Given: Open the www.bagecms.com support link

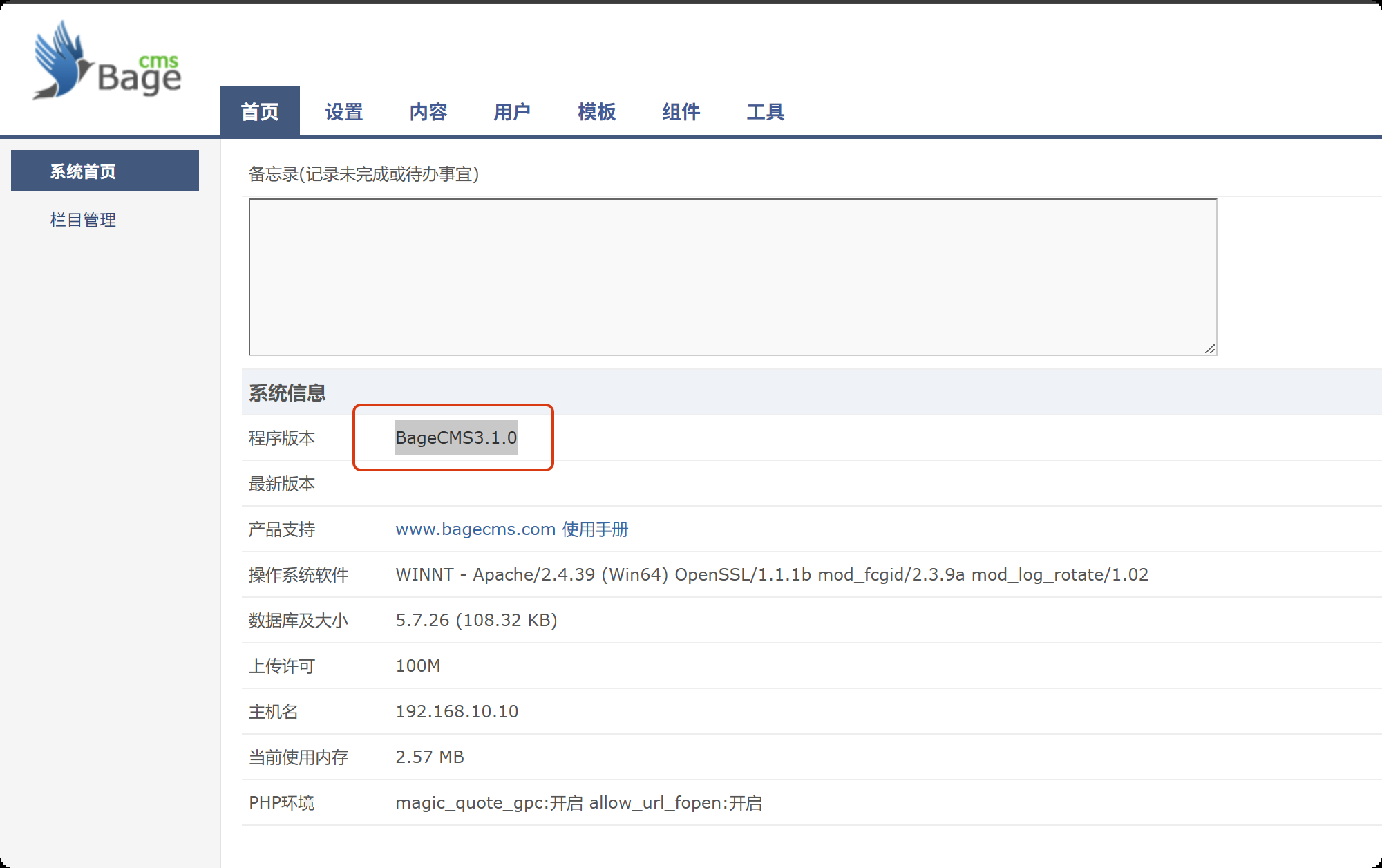Looking at the screenshot, I should point(475,529).
